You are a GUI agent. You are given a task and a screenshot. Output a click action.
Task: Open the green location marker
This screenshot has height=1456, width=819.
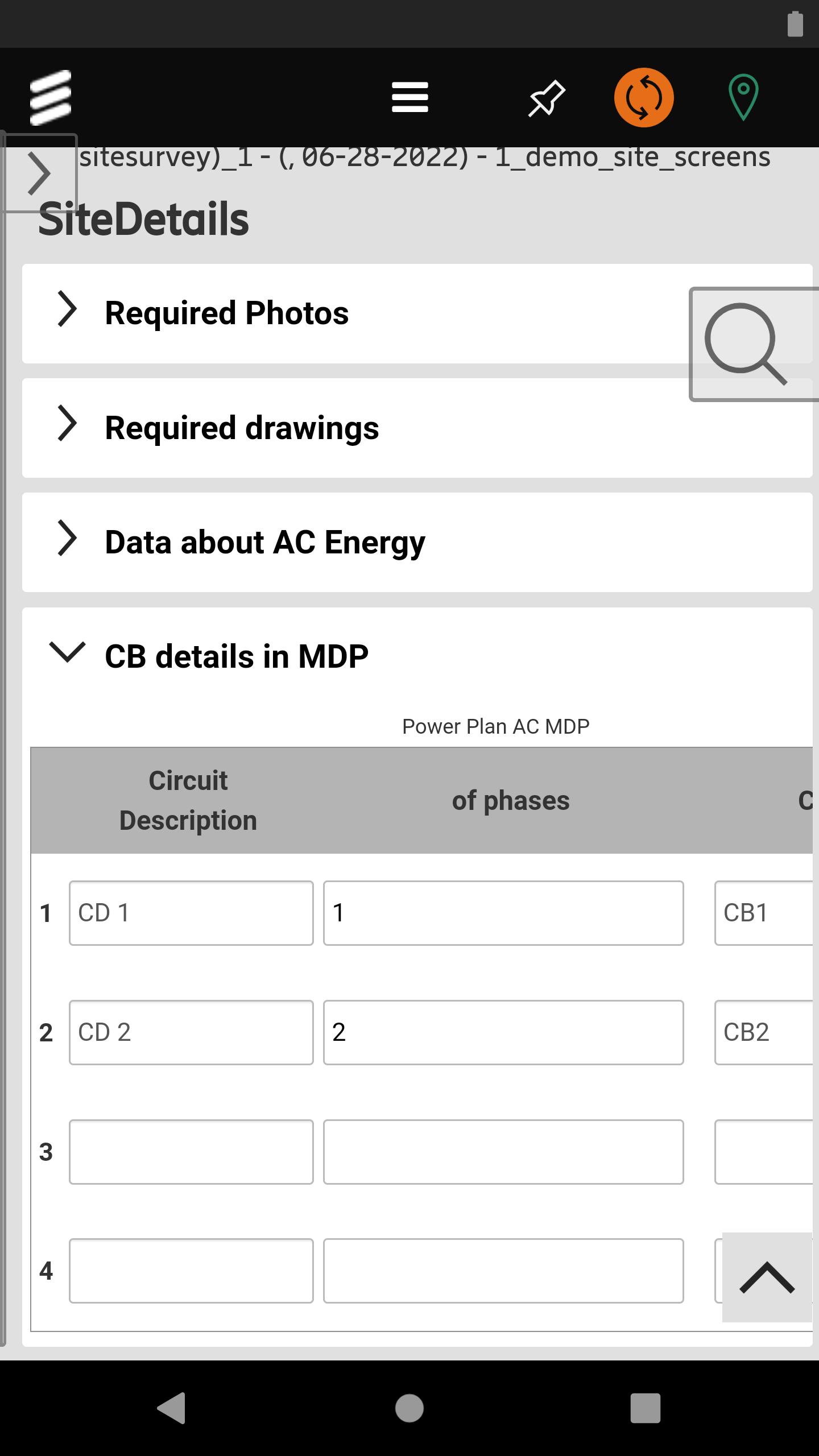[743, 97]
